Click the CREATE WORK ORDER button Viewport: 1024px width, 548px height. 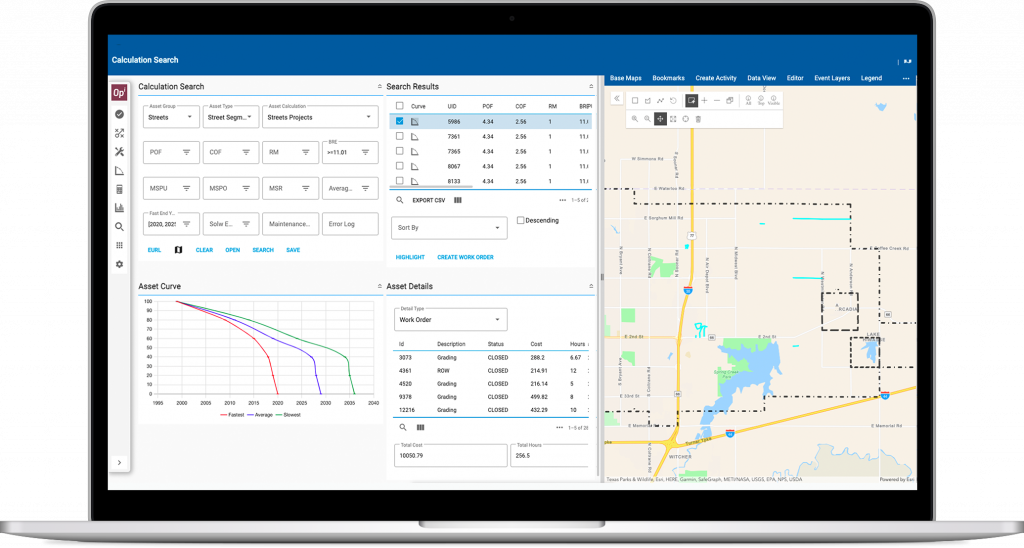[x=465, y=257]
